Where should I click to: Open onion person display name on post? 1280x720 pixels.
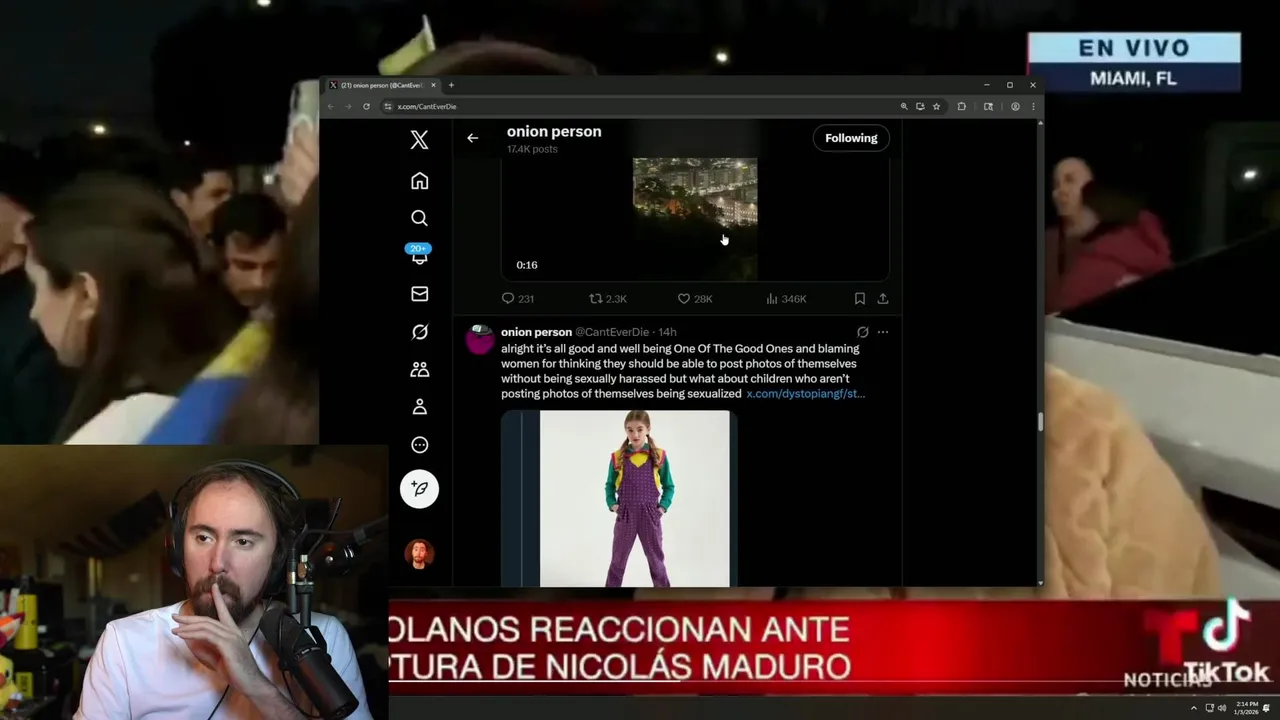click(536, 332)
